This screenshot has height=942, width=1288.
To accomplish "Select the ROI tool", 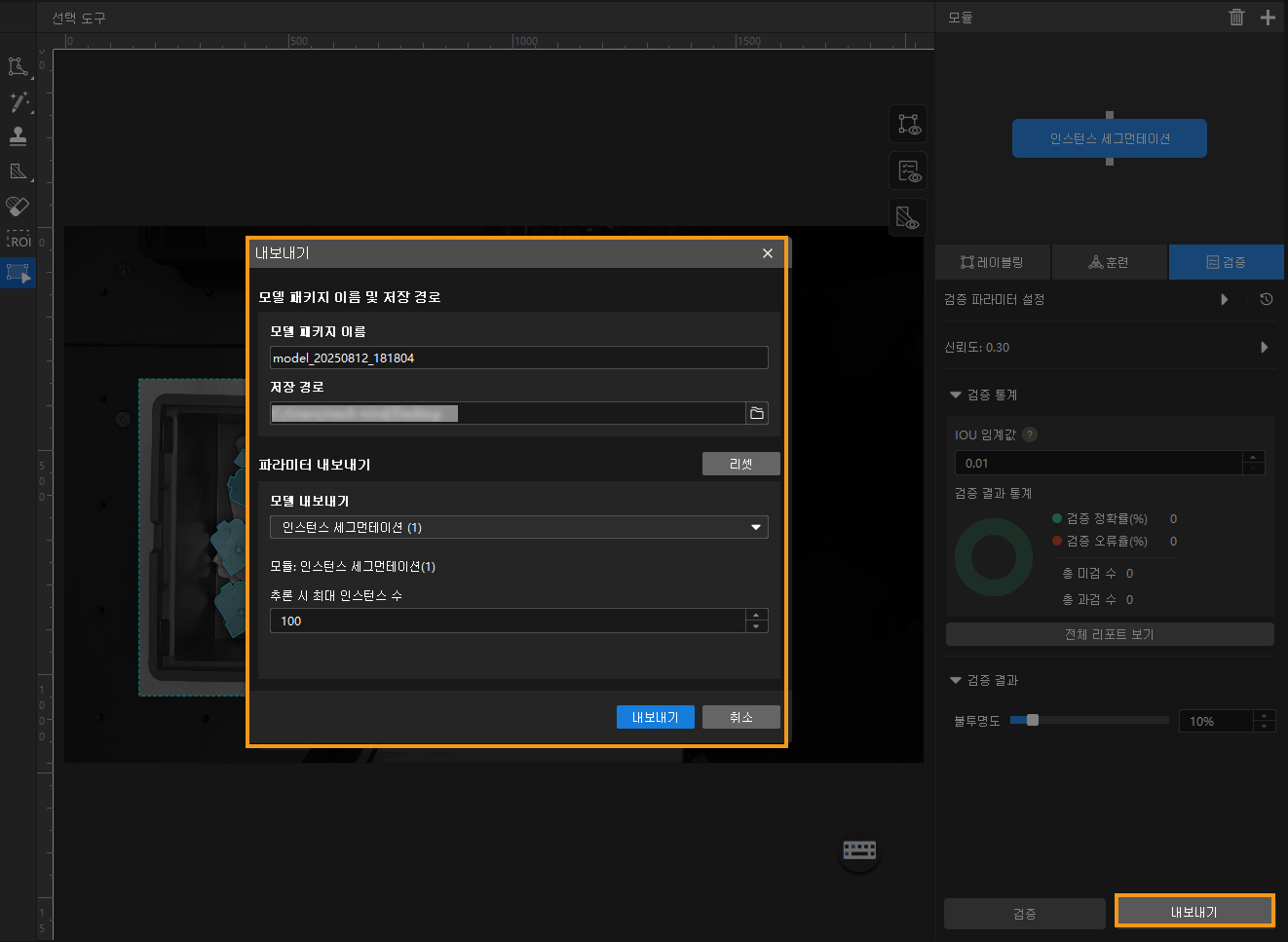I will (18, 240).
